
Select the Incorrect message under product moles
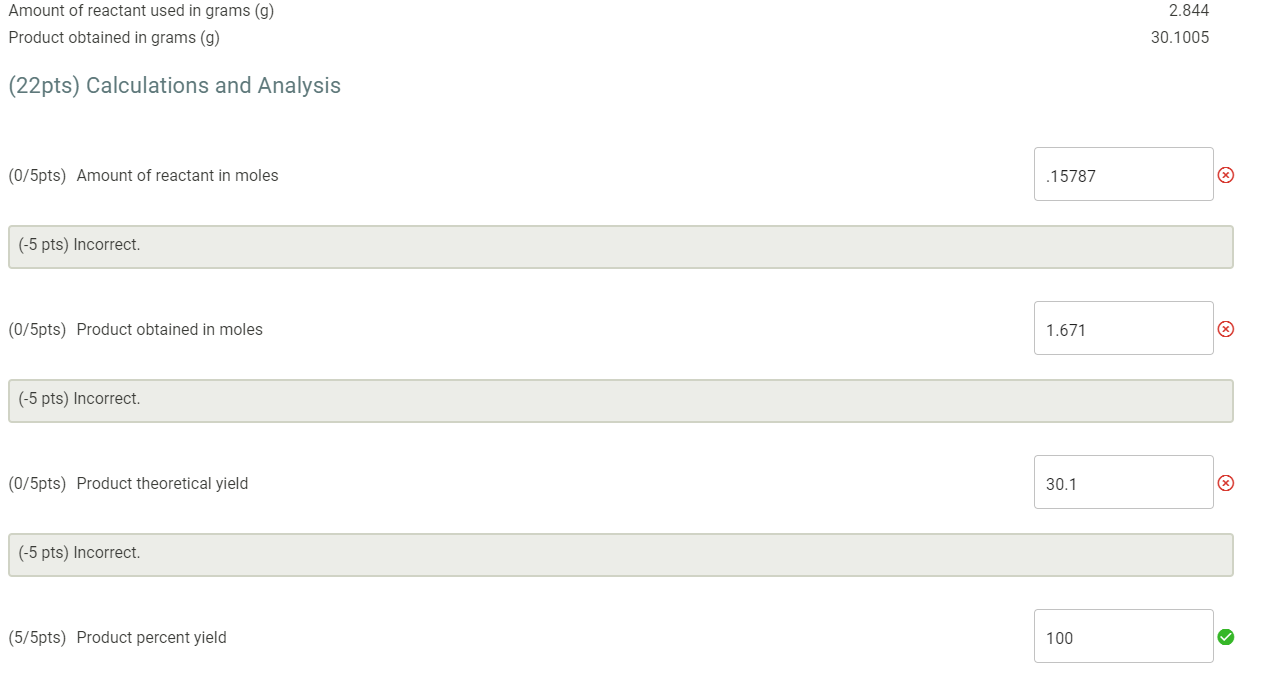pyautogui.click(x=620, y=399)
